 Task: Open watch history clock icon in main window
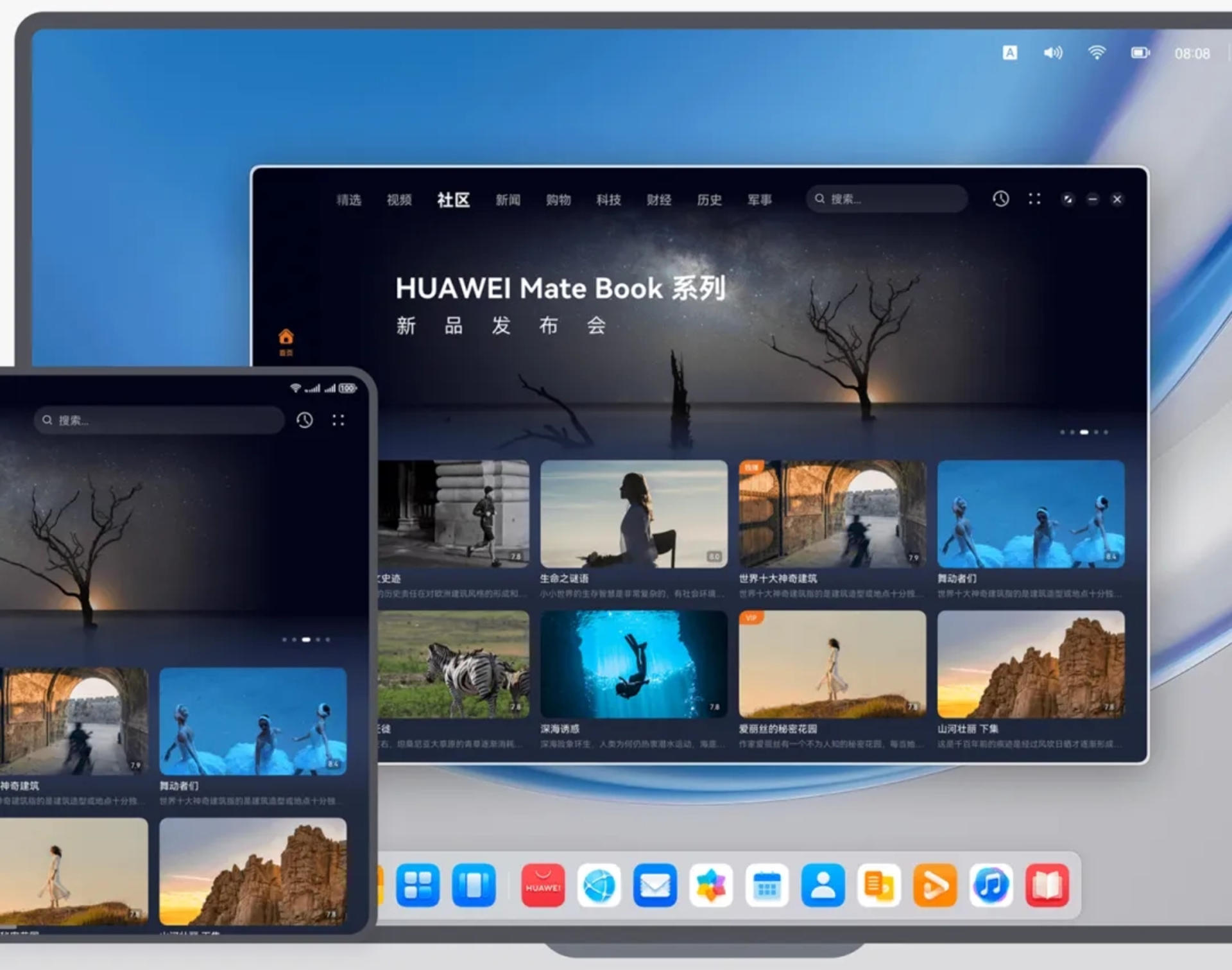1000,199
